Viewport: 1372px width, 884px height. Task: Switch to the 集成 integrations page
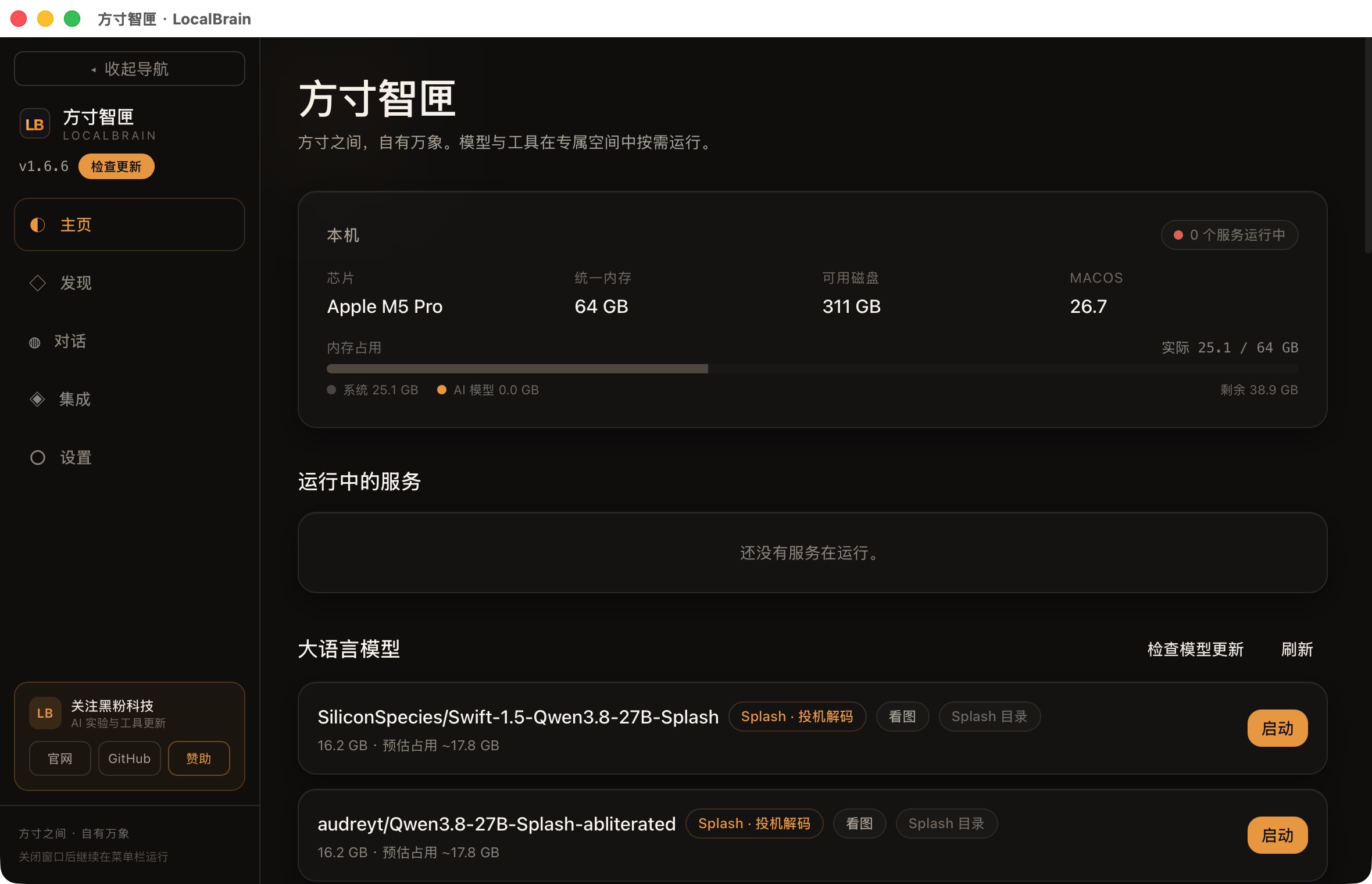(x=130, y=399)
